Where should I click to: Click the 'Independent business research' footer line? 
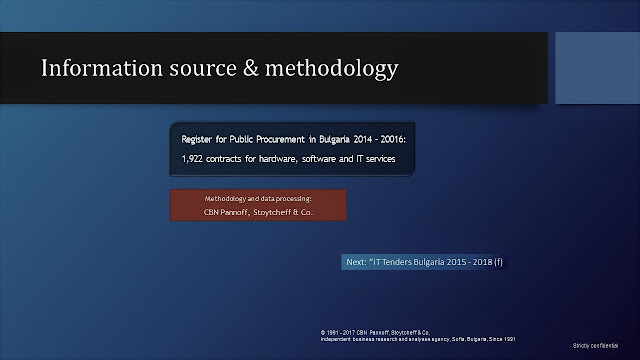pyautogui.click(x=418, y=339)
